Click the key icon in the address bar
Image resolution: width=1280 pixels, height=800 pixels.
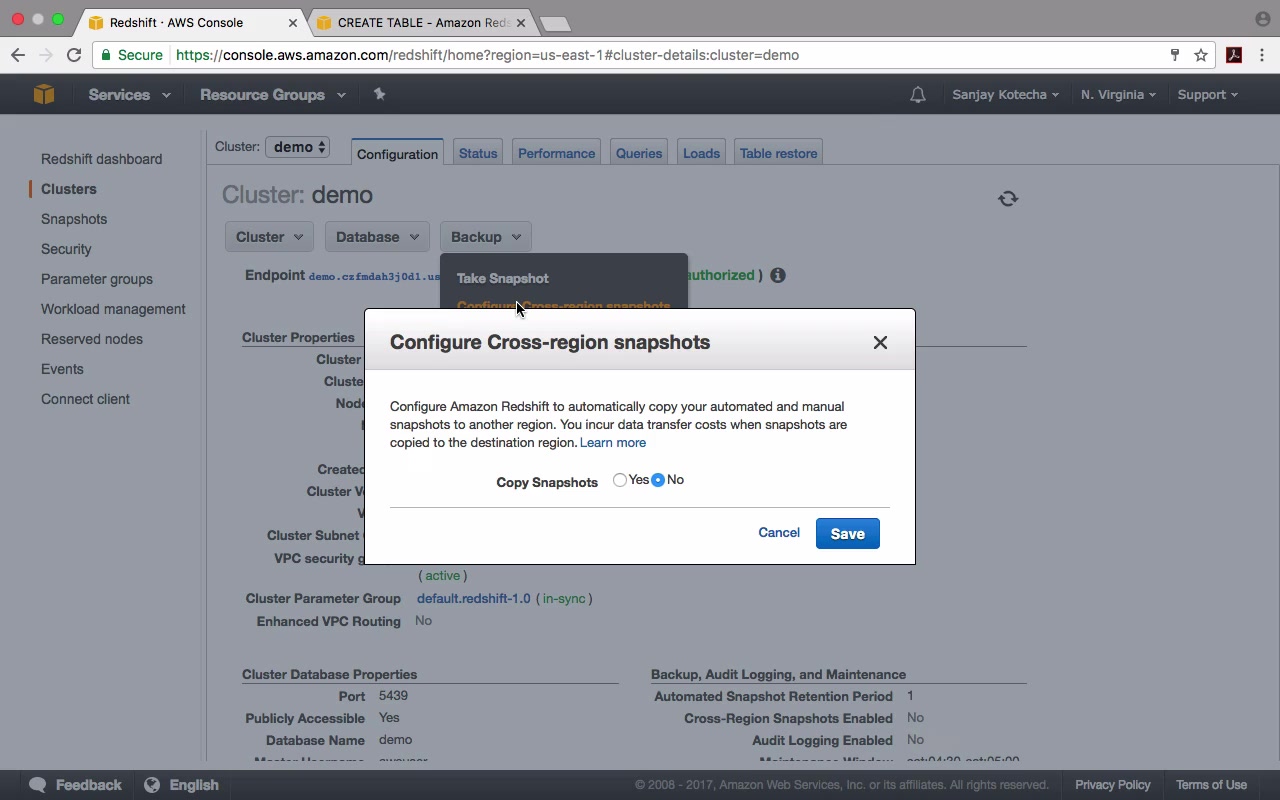(x=1175, y=55)
